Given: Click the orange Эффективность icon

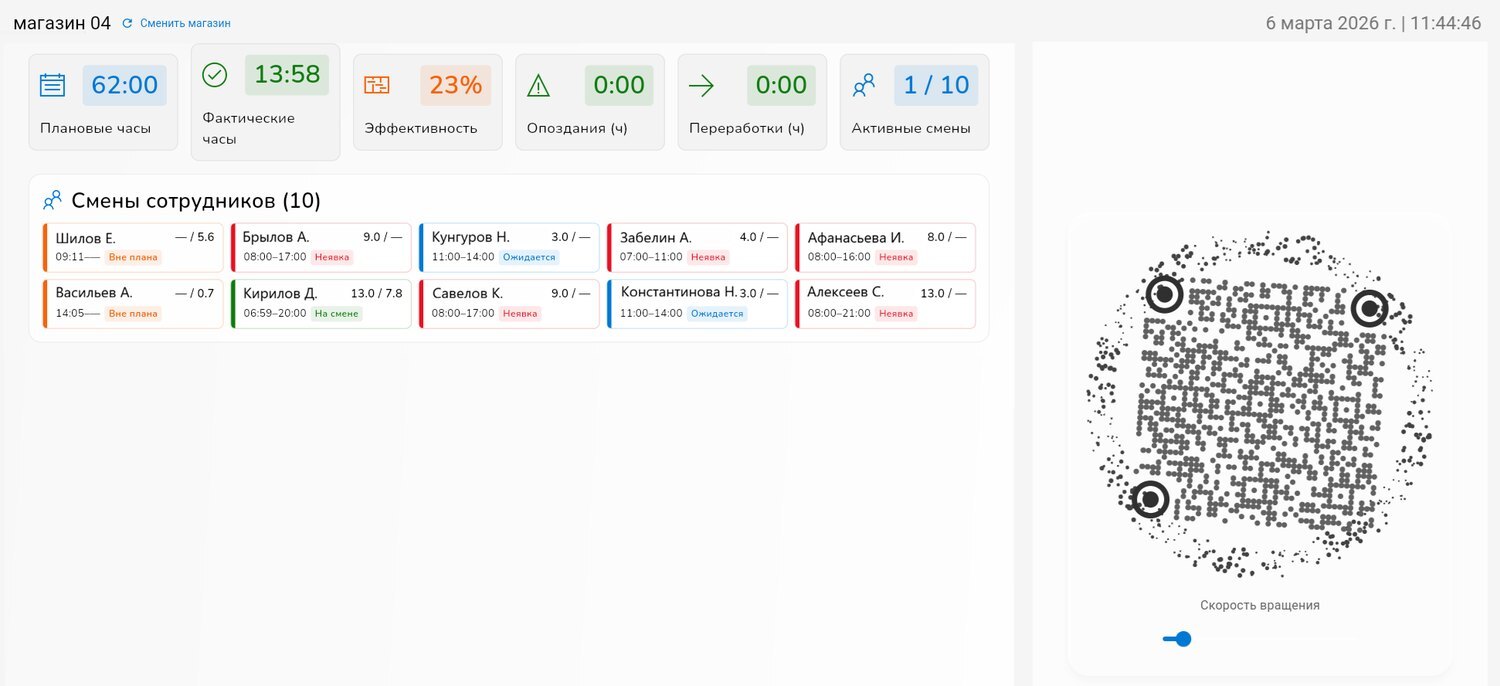Looking at the screenshot, I should [377, 85].
